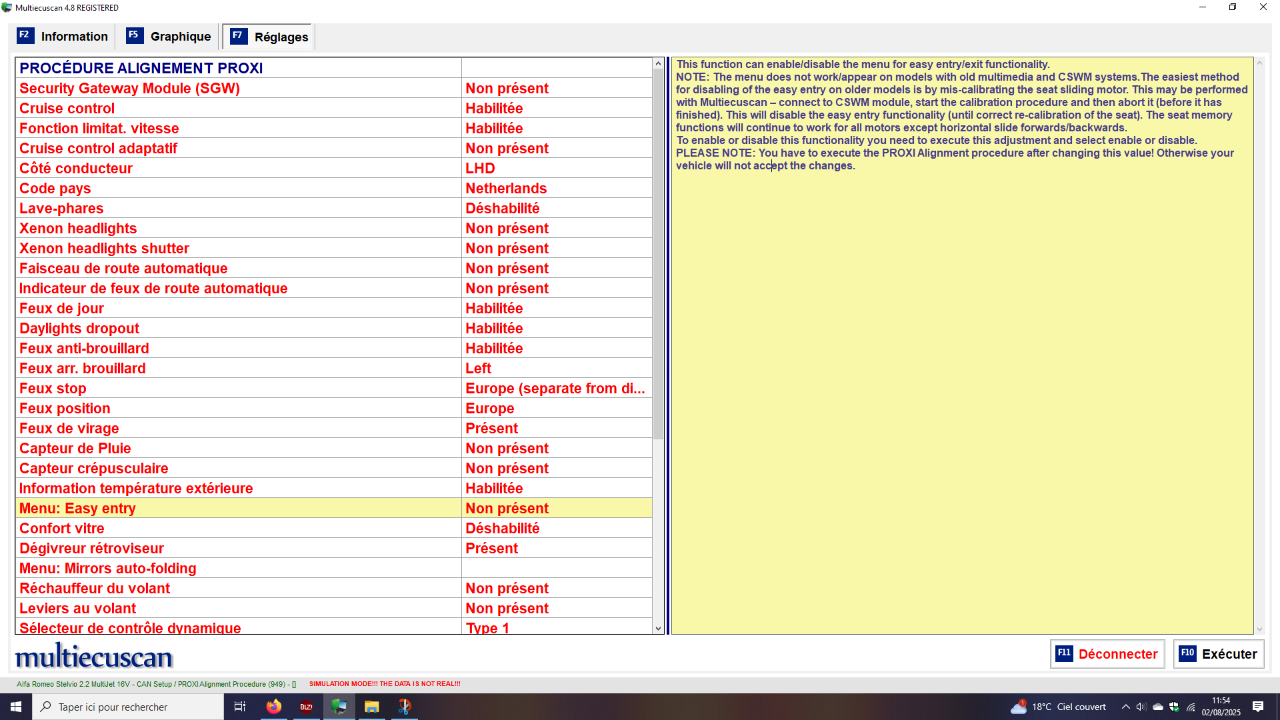Open the weather widget showing 18°C

click(x=1060, y=707)
